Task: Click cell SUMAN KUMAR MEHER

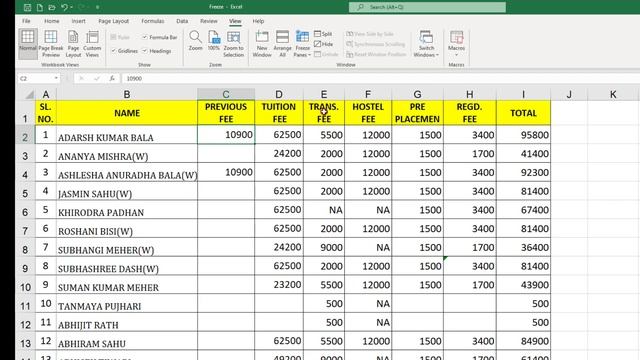Action: tap(127, 285)
